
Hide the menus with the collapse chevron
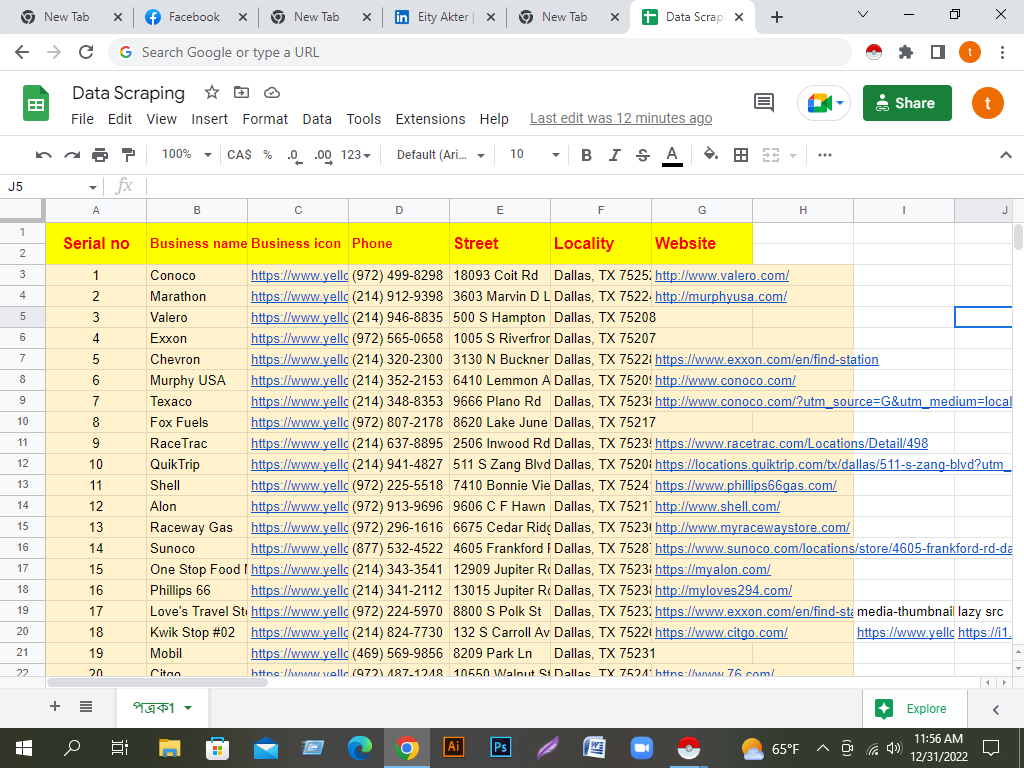1006,155
